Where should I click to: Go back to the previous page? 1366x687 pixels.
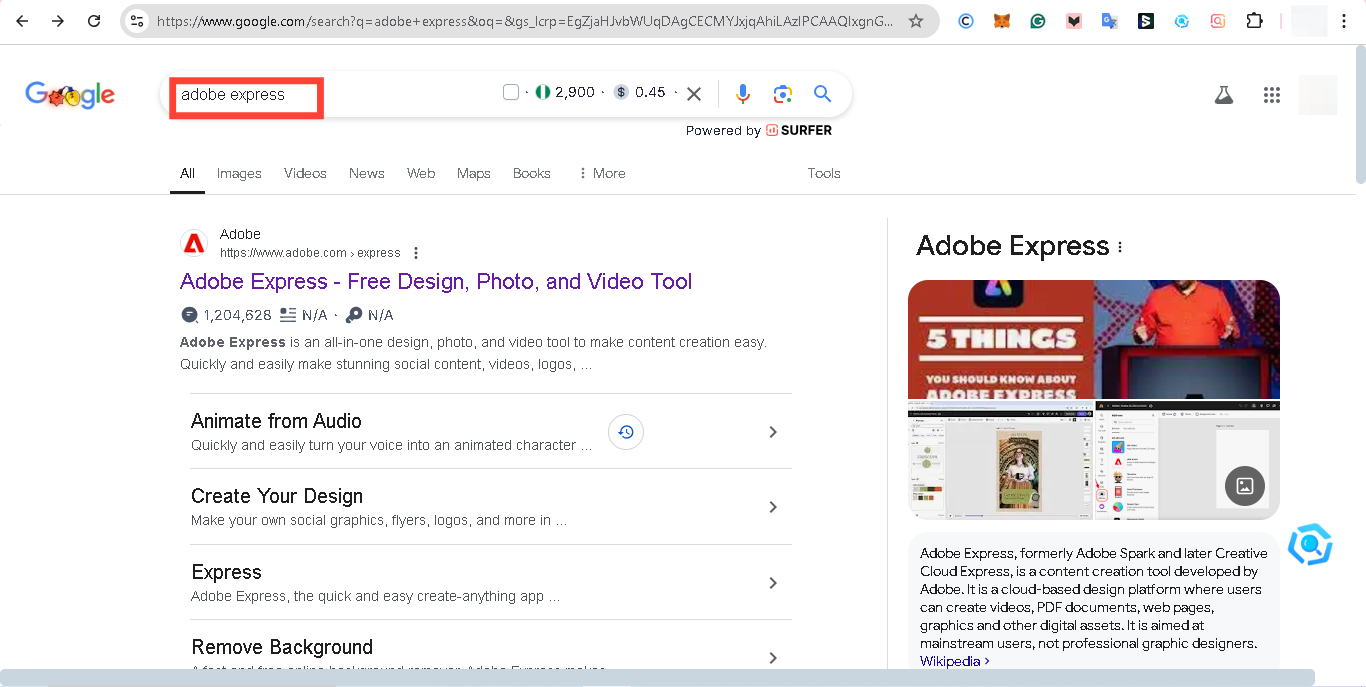tap(22, 21)
